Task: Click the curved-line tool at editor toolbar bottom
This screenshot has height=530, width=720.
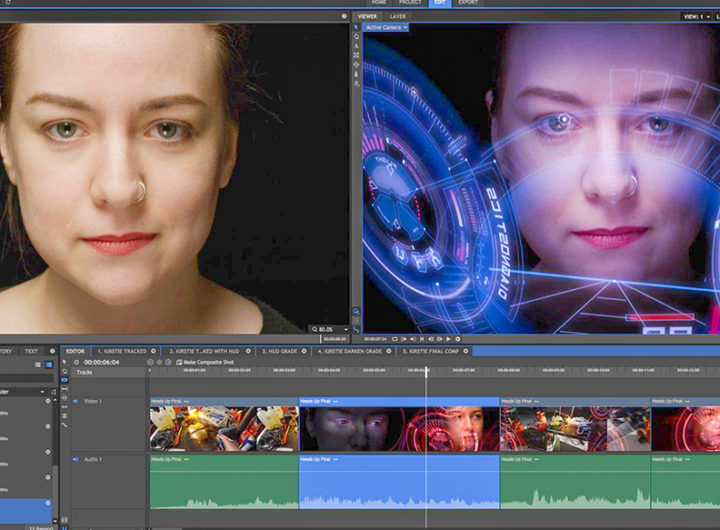Action: 64,425
